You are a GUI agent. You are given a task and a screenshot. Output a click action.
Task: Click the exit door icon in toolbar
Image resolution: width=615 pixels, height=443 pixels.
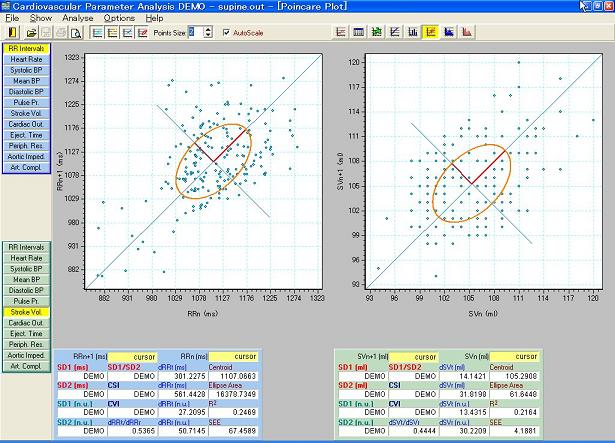click(13, 33)
